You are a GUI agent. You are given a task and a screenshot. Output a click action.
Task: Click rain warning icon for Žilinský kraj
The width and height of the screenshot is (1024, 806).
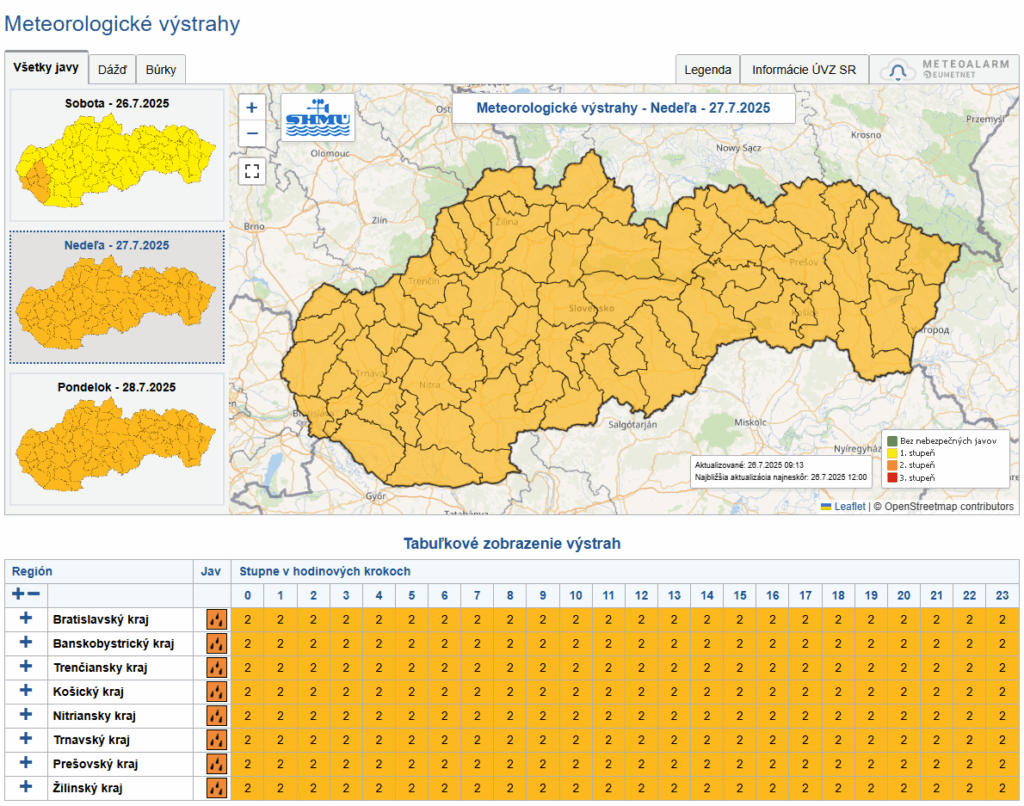tap(216, 788)
